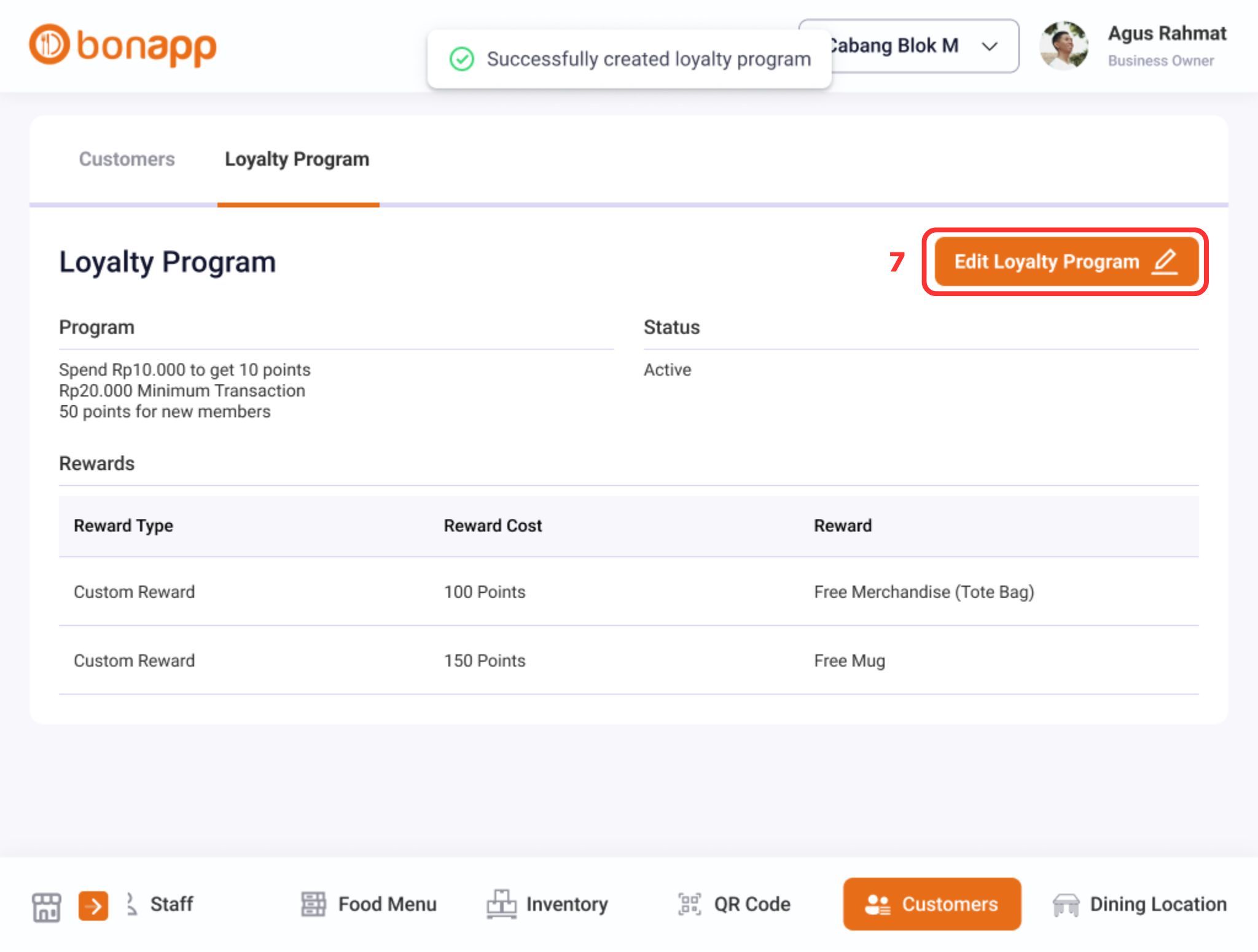Open the QR Code section
The width and height of the screenshot is (1258, 952).
pyautogui.click(x=734, y=904)
